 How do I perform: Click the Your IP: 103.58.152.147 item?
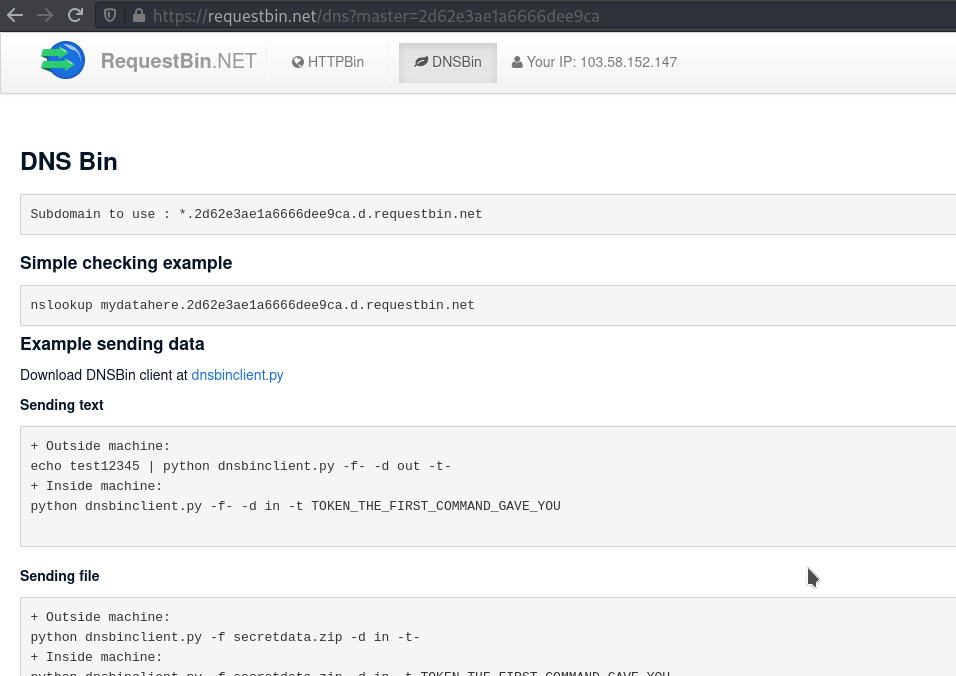pos(594,62)
